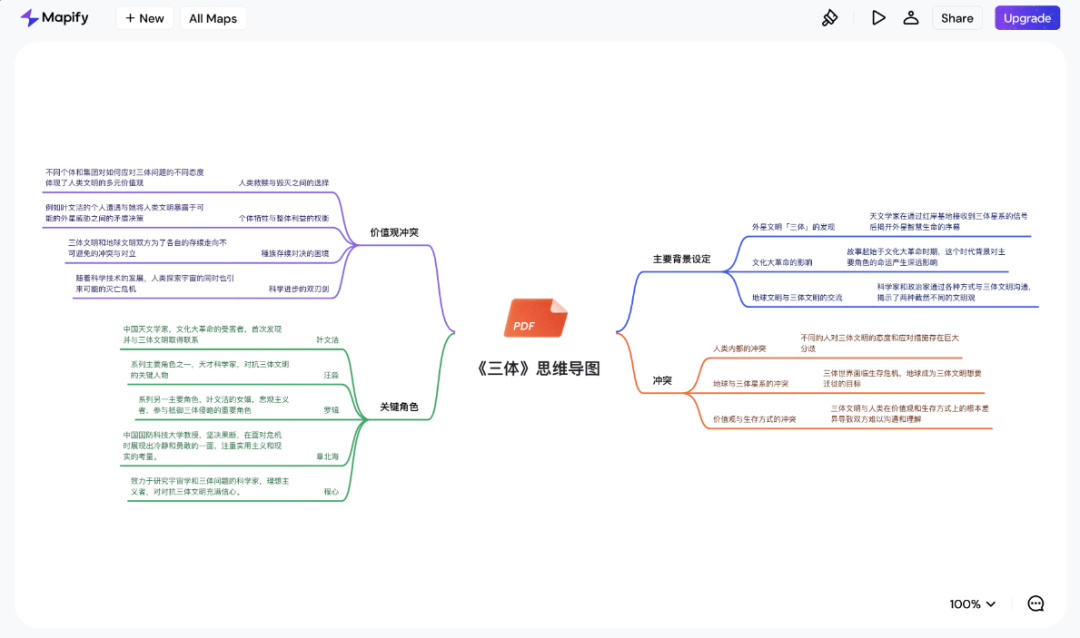Collapse the 价值观冲突 branch
The width and height of the screenshot is (1080, 638).
click(x=395, y=231)
